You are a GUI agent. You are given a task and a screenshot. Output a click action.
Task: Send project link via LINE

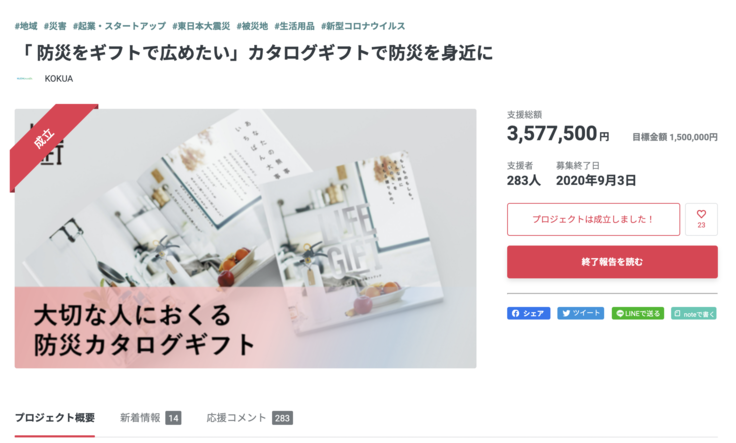[x=637, y=313]
